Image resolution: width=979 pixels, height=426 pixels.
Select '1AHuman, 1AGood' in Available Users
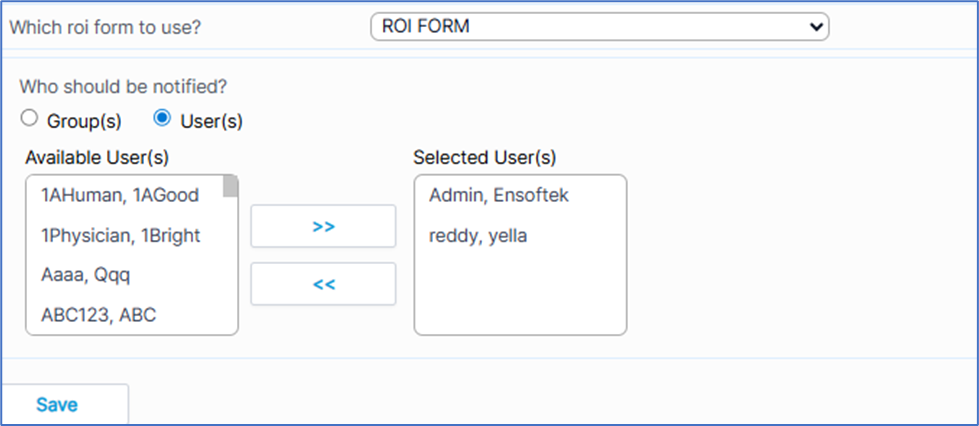coord(120,196)
